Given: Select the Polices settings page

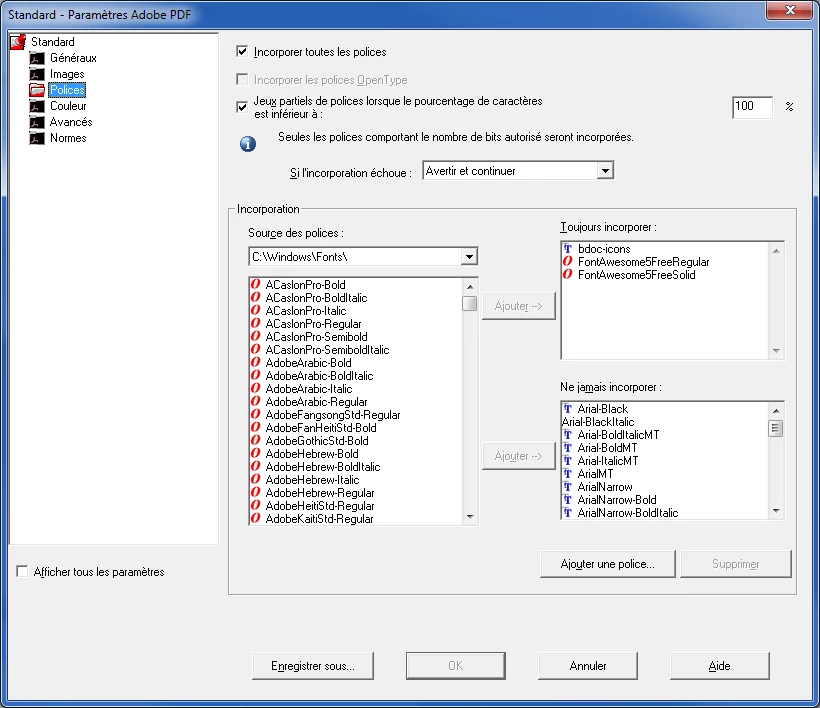Looking at the screenshot, I should [x=67, y=90].
